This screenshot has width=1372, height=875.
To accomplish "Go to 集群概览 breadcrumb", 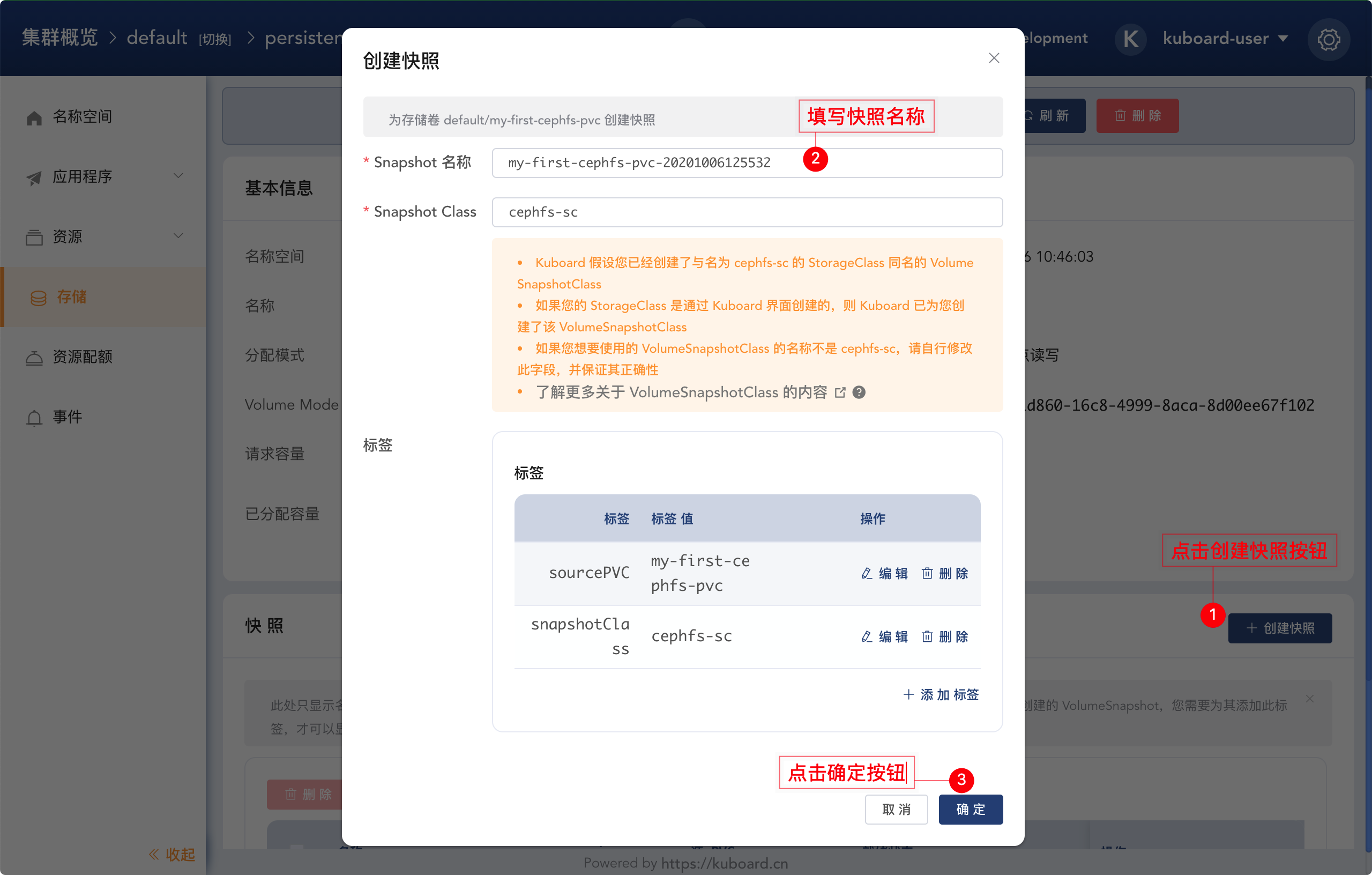I will [x=60, y=38].
